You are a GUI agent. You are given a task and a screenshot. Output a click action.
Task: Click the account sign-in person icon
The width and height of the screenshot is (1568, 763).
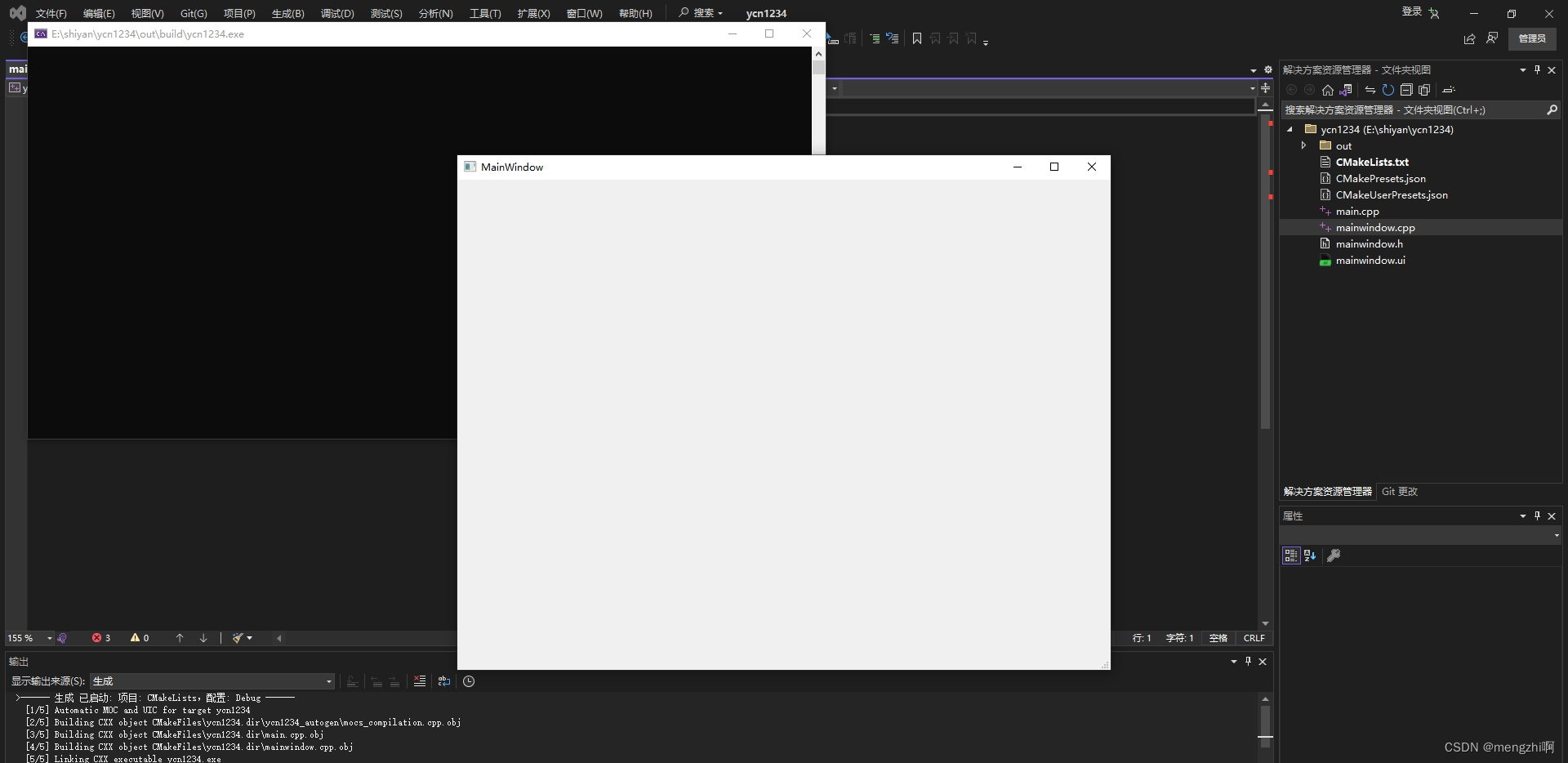(x=1434, y=13)
